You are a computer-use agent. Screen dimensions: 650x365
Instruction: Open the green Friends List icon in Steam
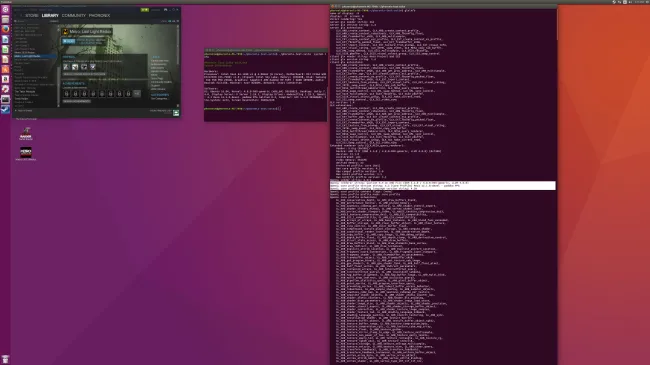176,112
